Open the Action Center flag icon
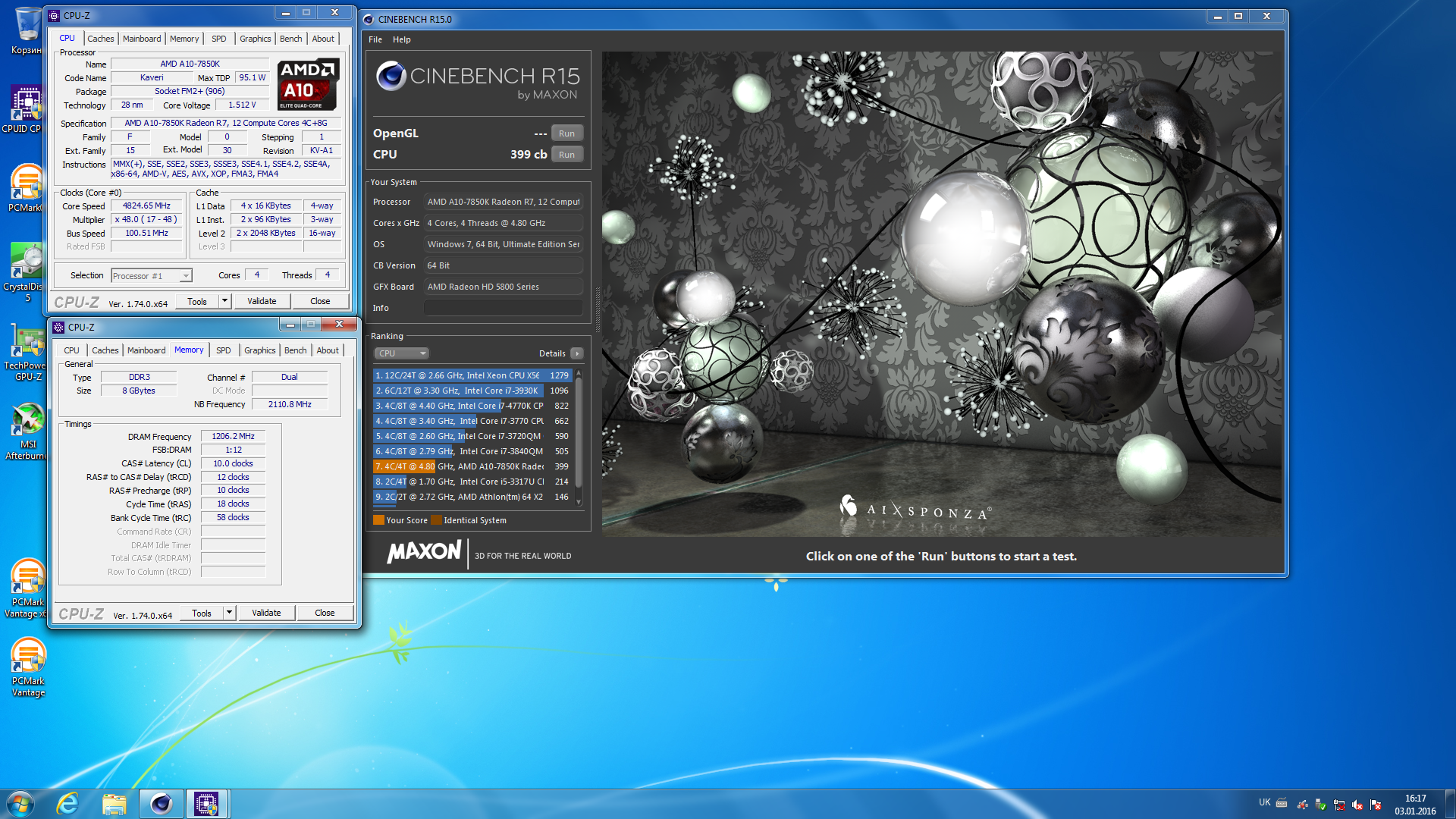 [1376, 805]
